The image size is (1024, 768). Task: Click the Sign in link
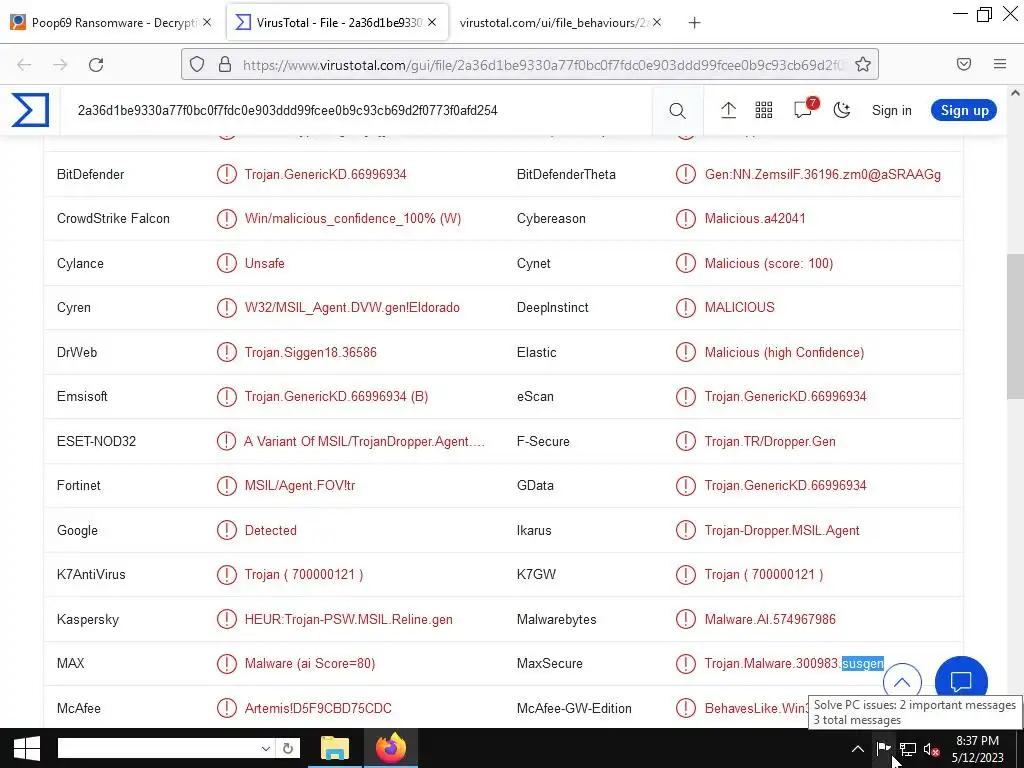[891, 110]
